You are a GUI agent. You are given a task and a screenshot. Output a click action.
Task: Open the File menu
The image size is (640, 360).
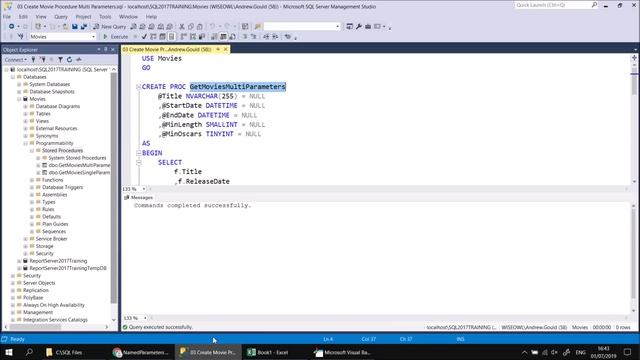pyautogui.click(x=7, y=17)
